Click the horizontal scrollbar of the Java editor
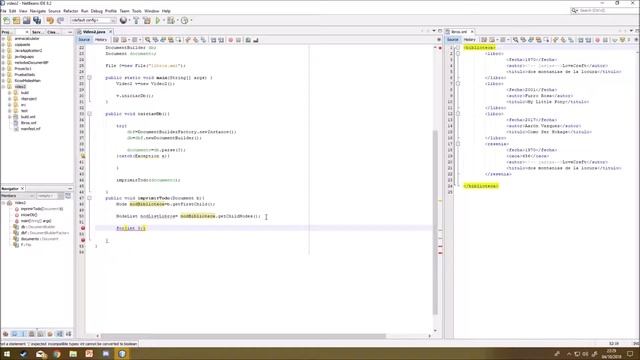The height and width of the screenshot is (360, 640). click(x=243, y=336)
